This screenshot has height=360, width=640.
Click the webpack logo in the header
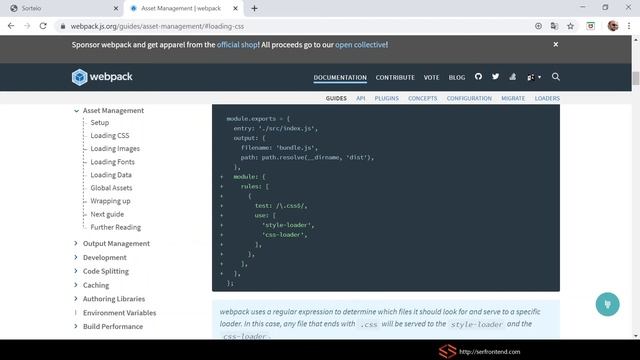102,77
